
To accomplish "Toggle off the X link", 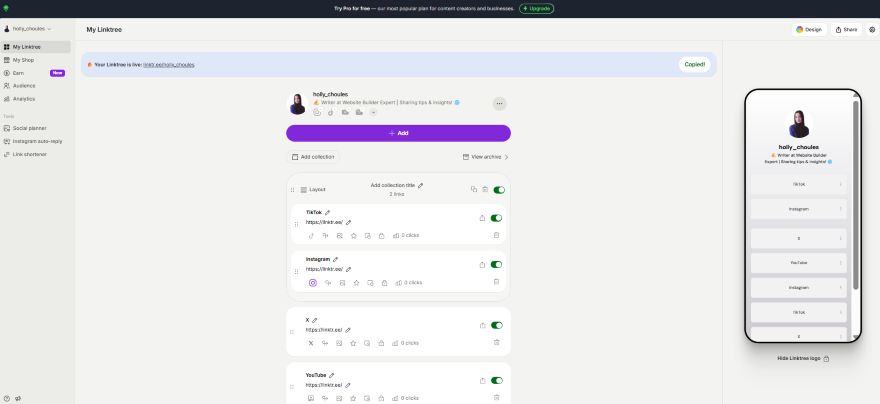I will tap(496, 325).
